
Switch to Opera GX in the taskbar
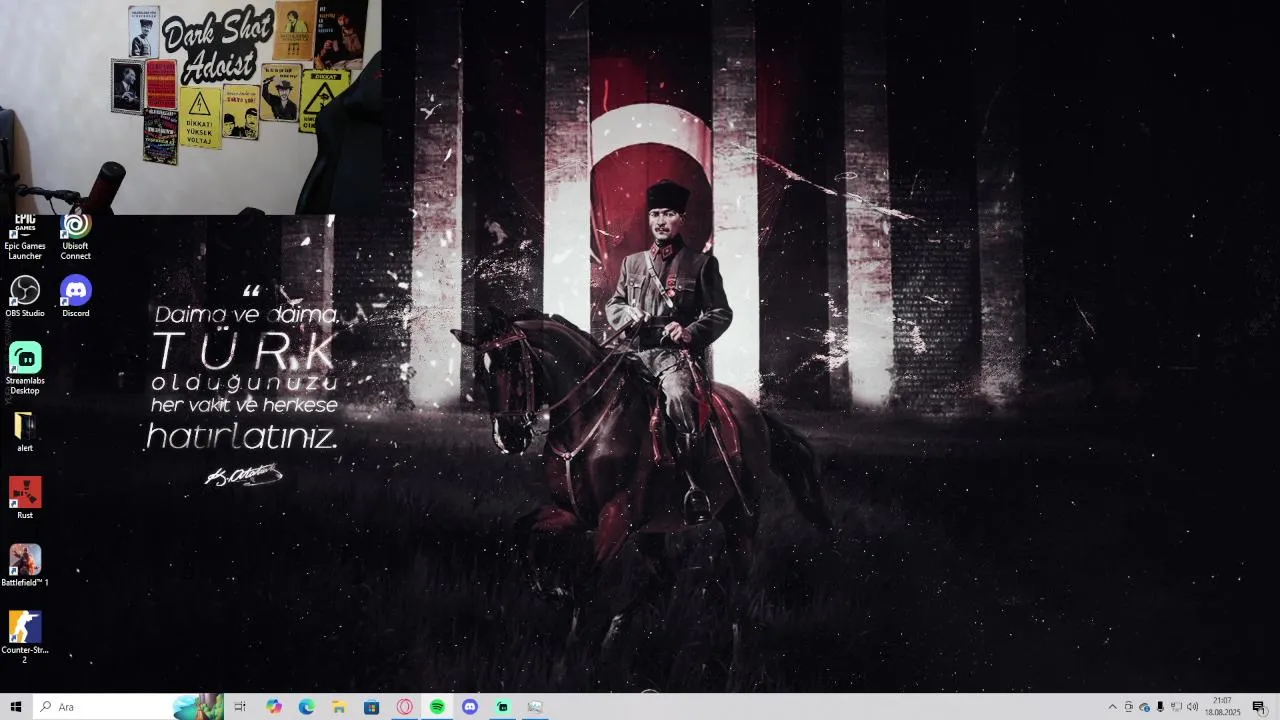405,707
